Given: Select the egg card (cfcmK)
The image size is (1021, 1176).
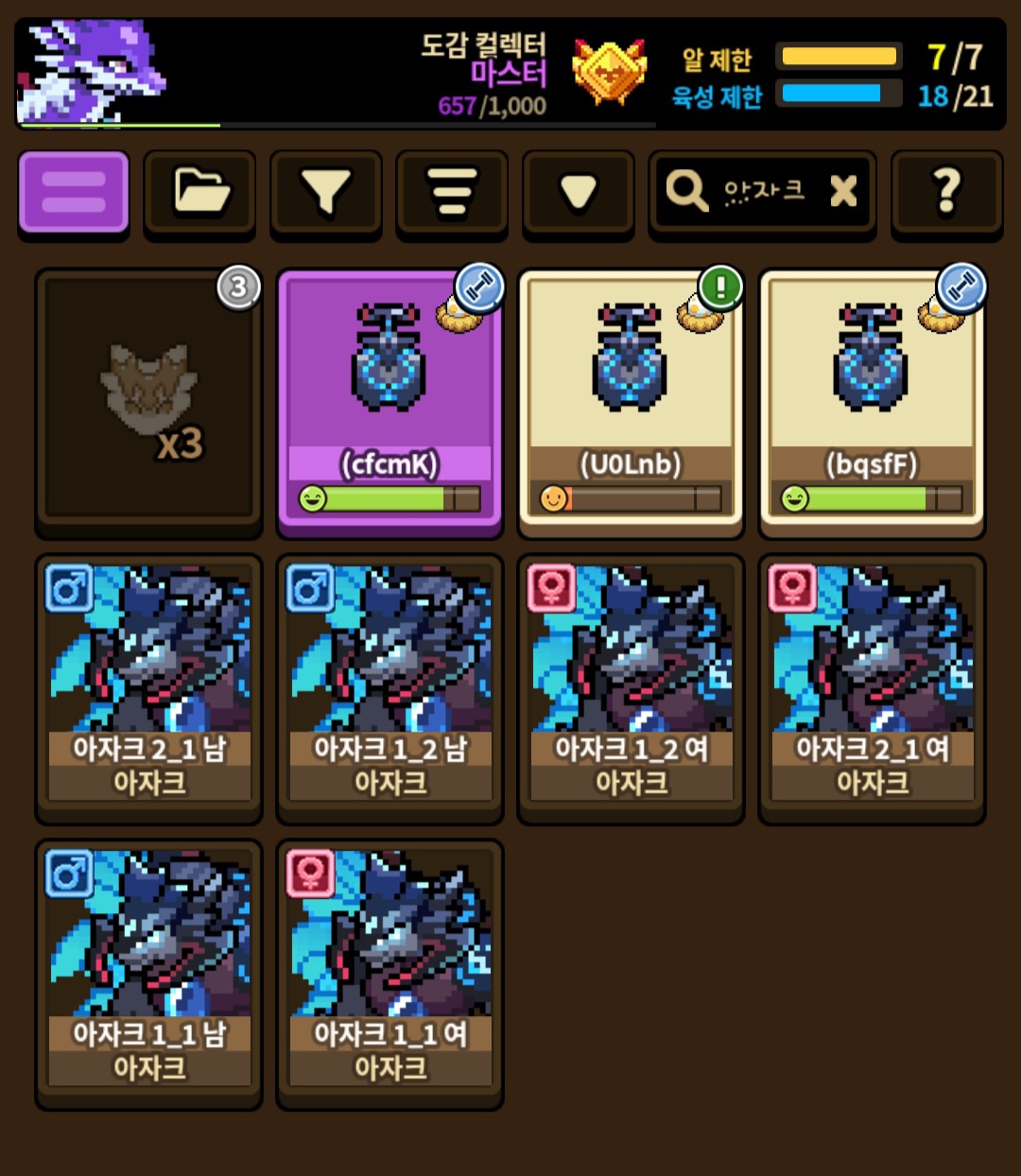Looking at the screenshot, I should [389, 404].
